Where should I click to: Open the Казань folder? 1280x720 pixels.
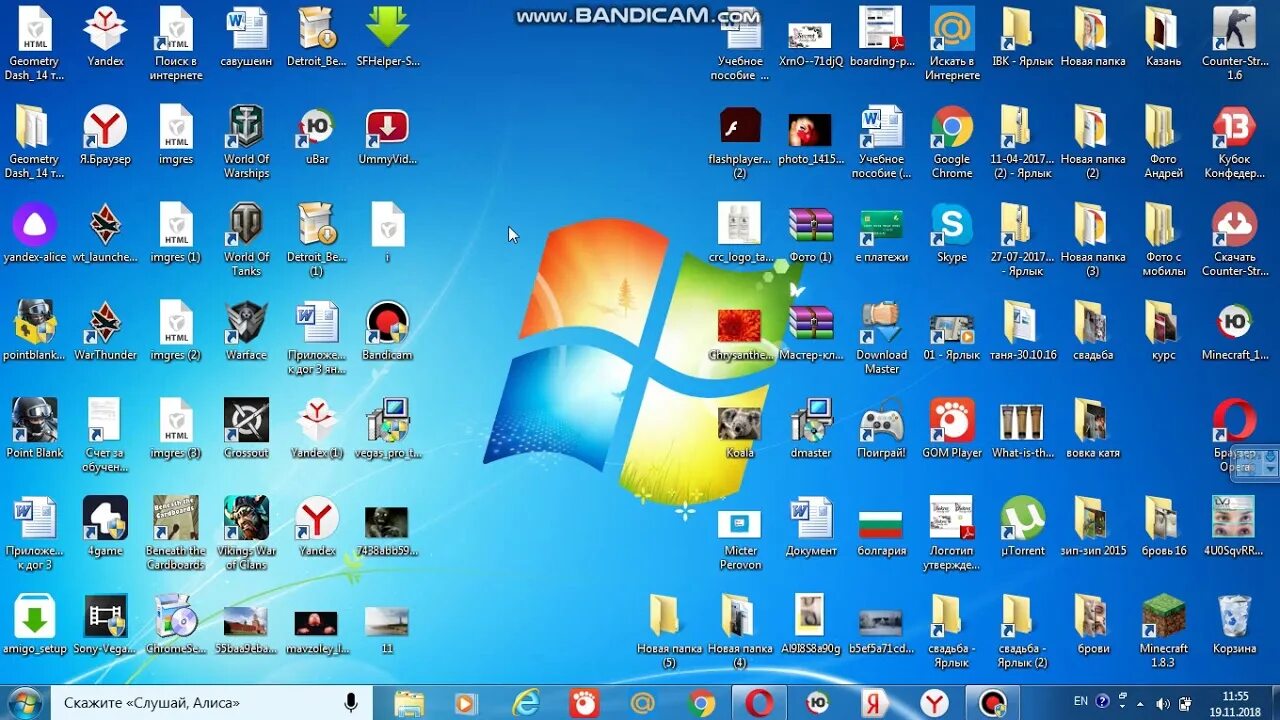(x=1164, y=37)
